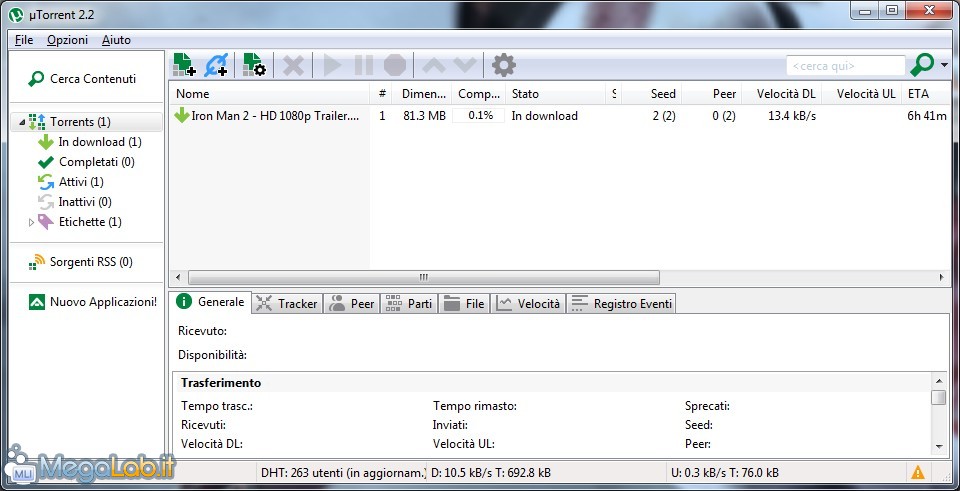Click the Move Down queue arrow
This screenshot has height=491, width=960.
click(x=465, y=64)
